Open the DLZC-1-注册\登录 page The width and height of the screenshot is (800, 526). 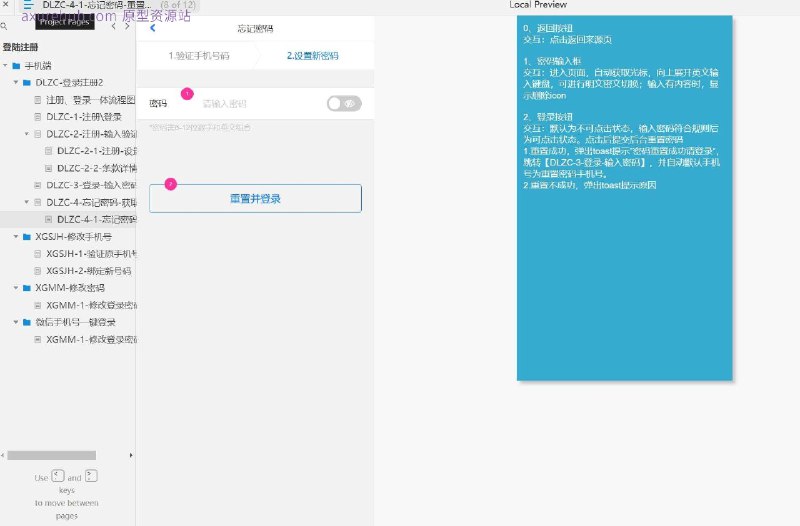(84, 117)
